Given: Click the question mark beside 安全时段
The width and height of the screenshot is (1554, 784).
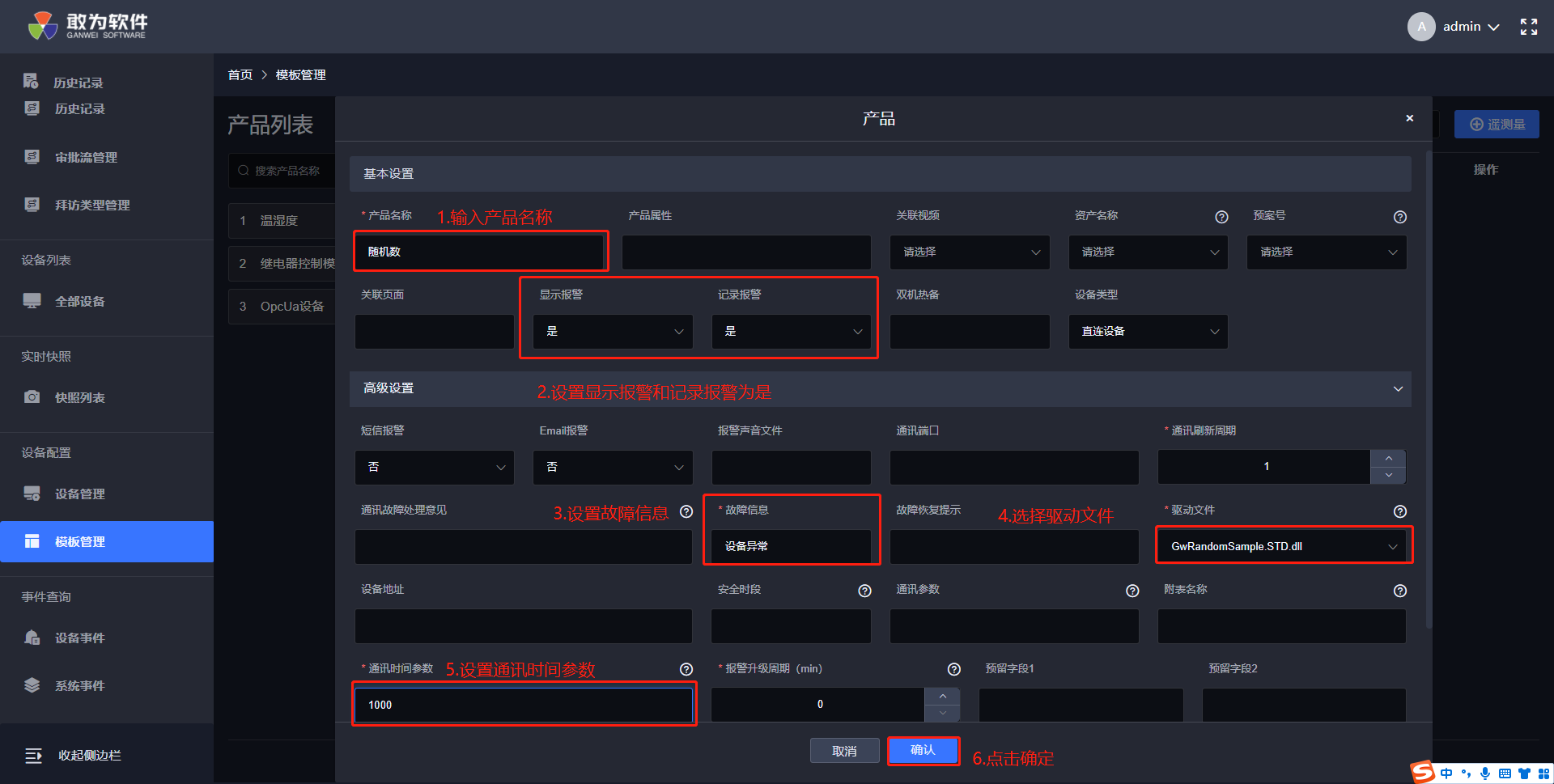Looking at the screenshot, I should coord(864,591).
